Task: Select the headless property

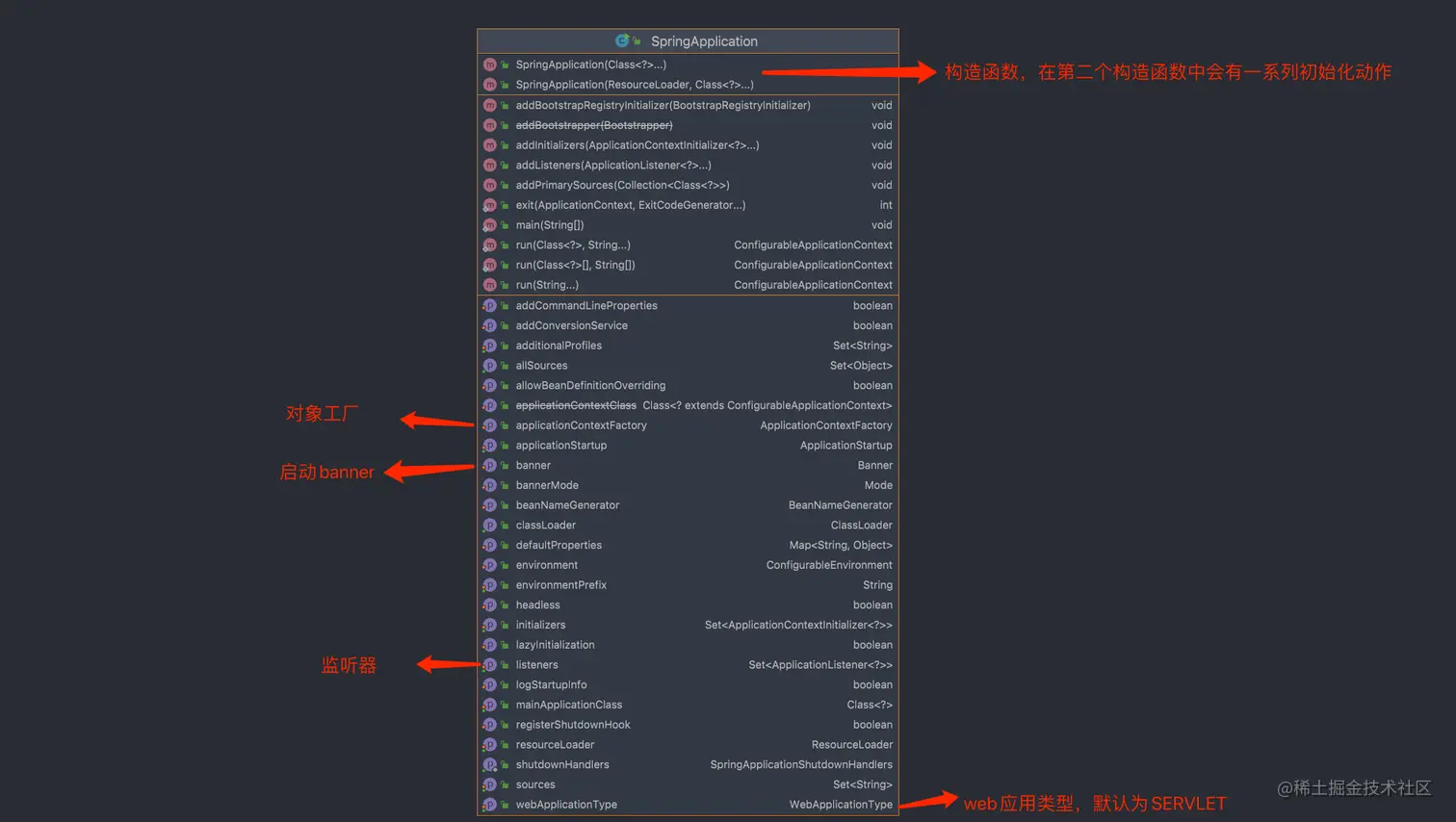Action: [x=688, y=605]
